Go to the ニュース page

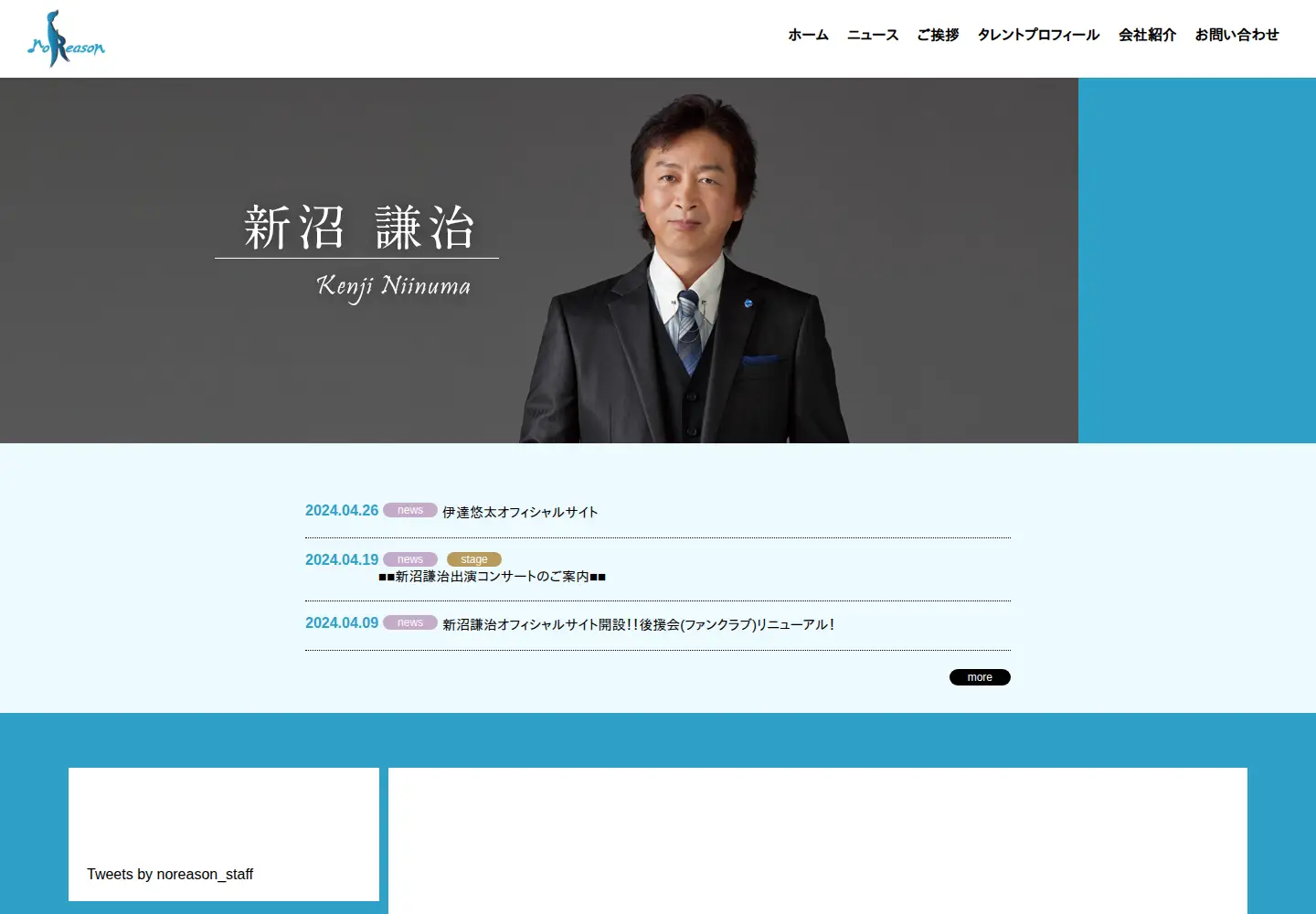(x=873, y=35)
